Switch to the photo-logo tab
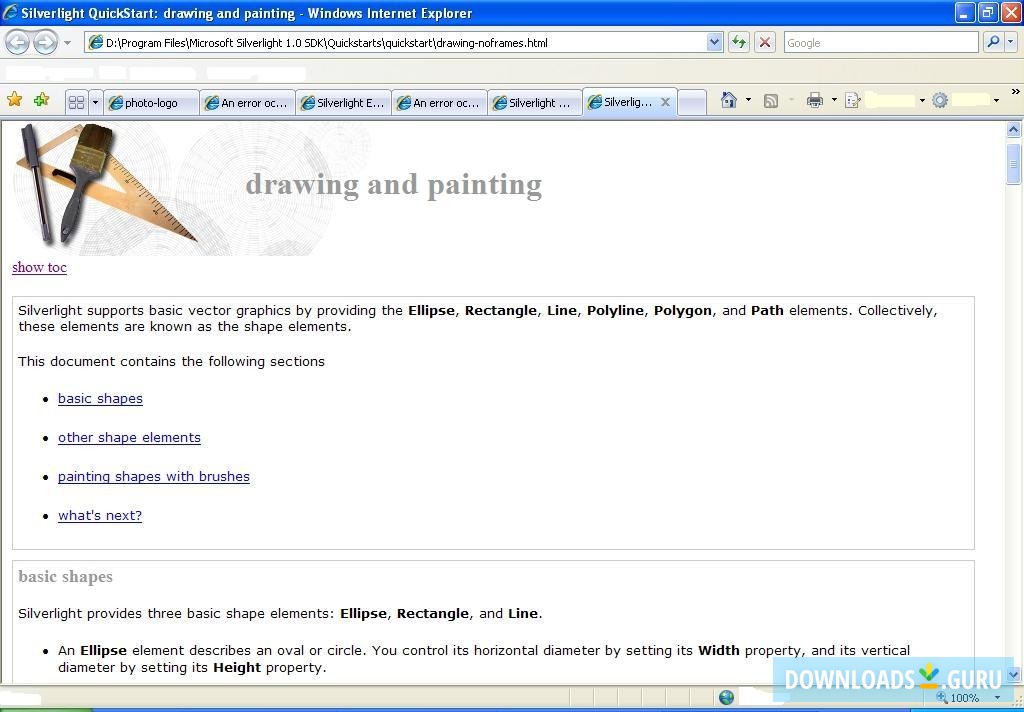Screen dimensions: 1024x712 (152, 103)
